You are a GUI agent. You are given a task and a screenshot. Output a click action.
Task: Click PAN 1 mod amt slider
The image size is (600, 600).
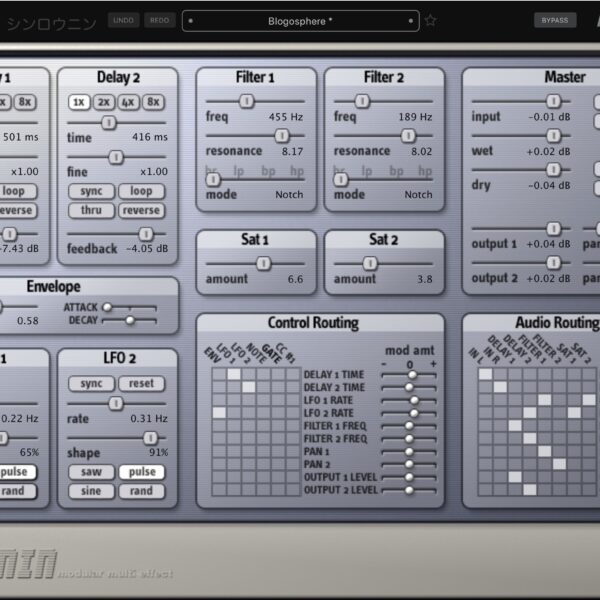pos(409,452)
